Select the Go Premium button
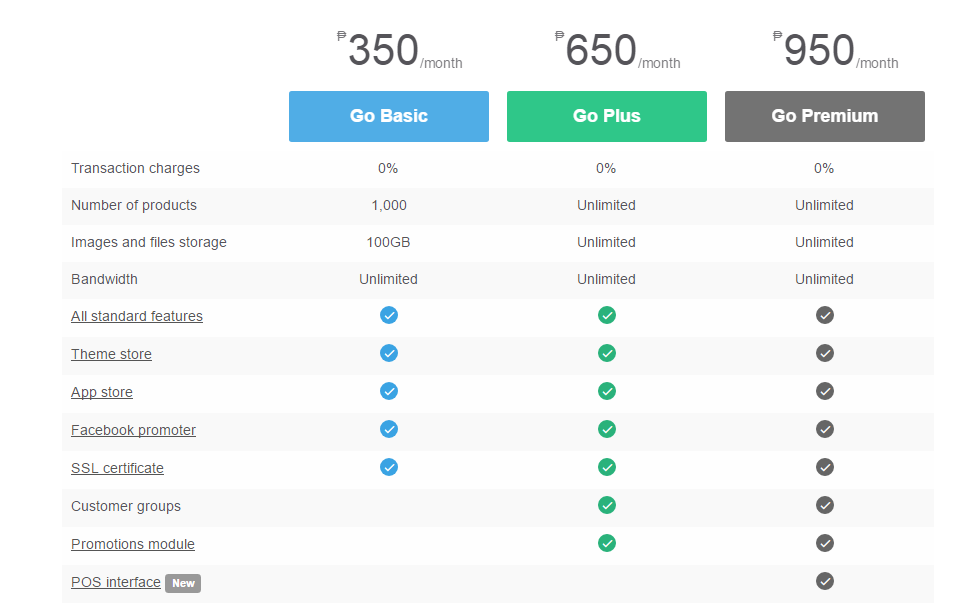Screen dimensions: 954x610 pyautogui.click(x=824, y=116)
